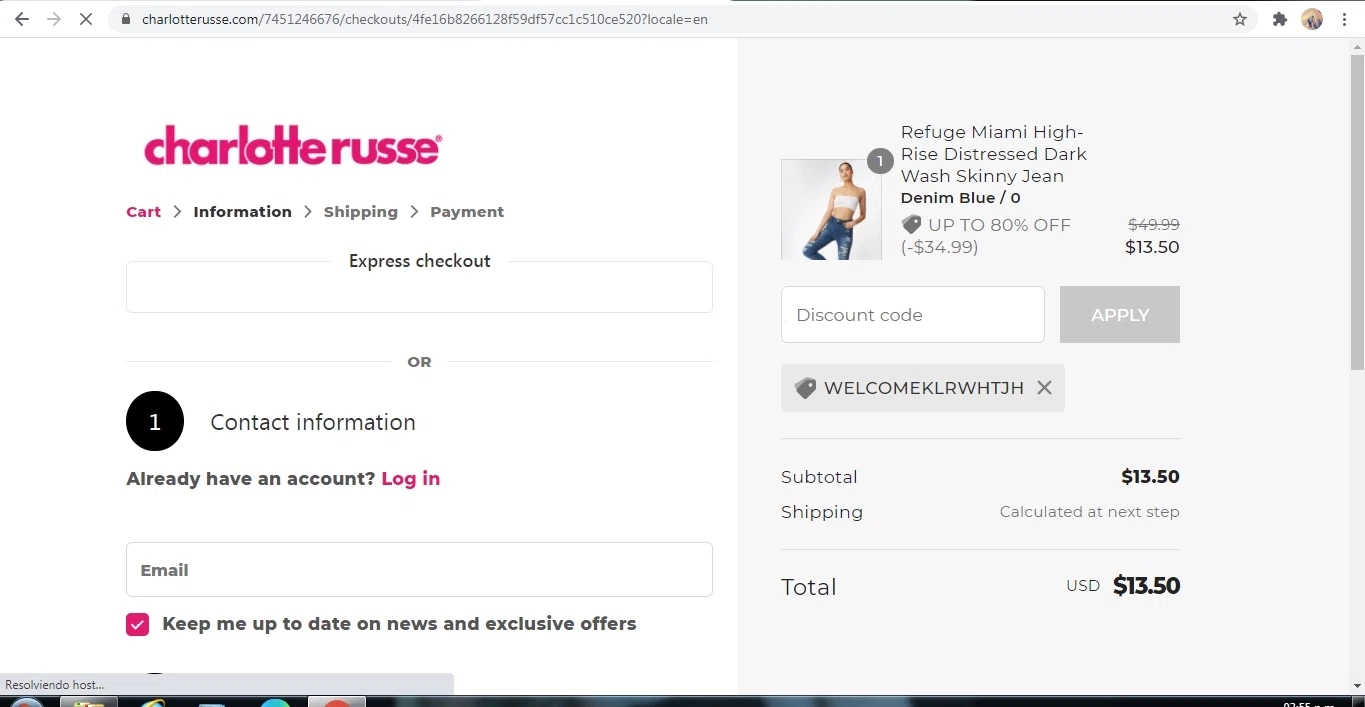Image resolution: width=1365 pixels, height=707 pixels.
Task: Apply the discount code
Action: click(1119, 314)
